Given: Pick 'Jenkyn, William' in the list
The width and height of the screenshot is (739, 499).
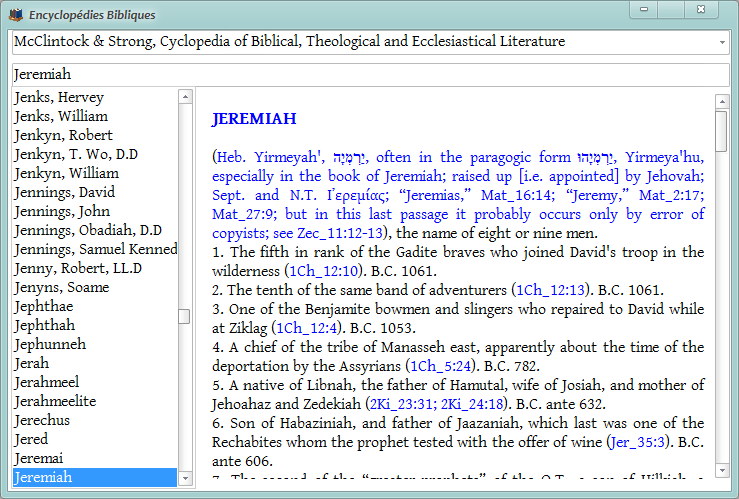Looking at the screenshot, I should 95,173.
